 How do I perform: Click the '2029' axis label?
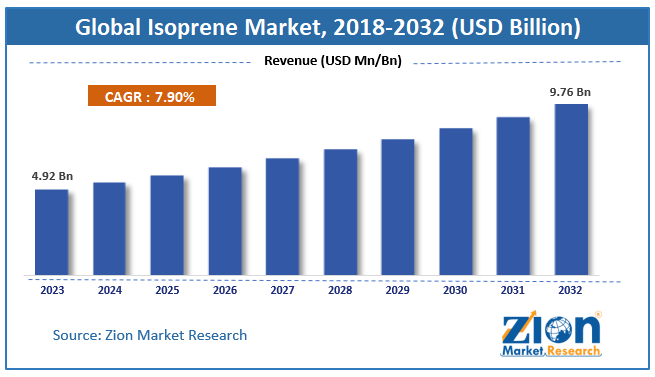point(398,290)
